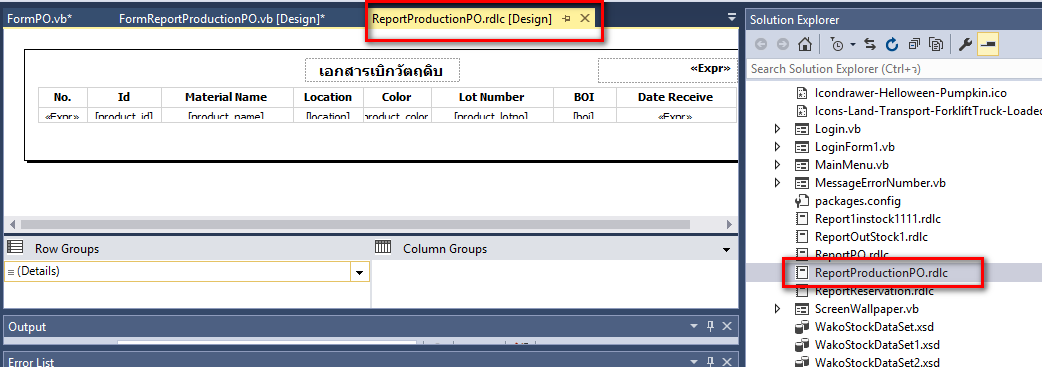The width and height of the screenshot is (1042, 367).
Task: Click the Home icon in Solution Explorer
Action: pyautogui.click(x=805, y=45)
